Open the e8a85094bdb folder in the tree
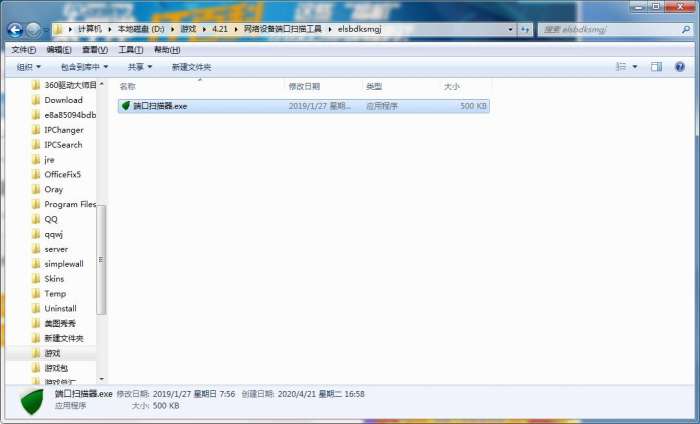This screenshot has height=424, width=700. pos(65,115)
